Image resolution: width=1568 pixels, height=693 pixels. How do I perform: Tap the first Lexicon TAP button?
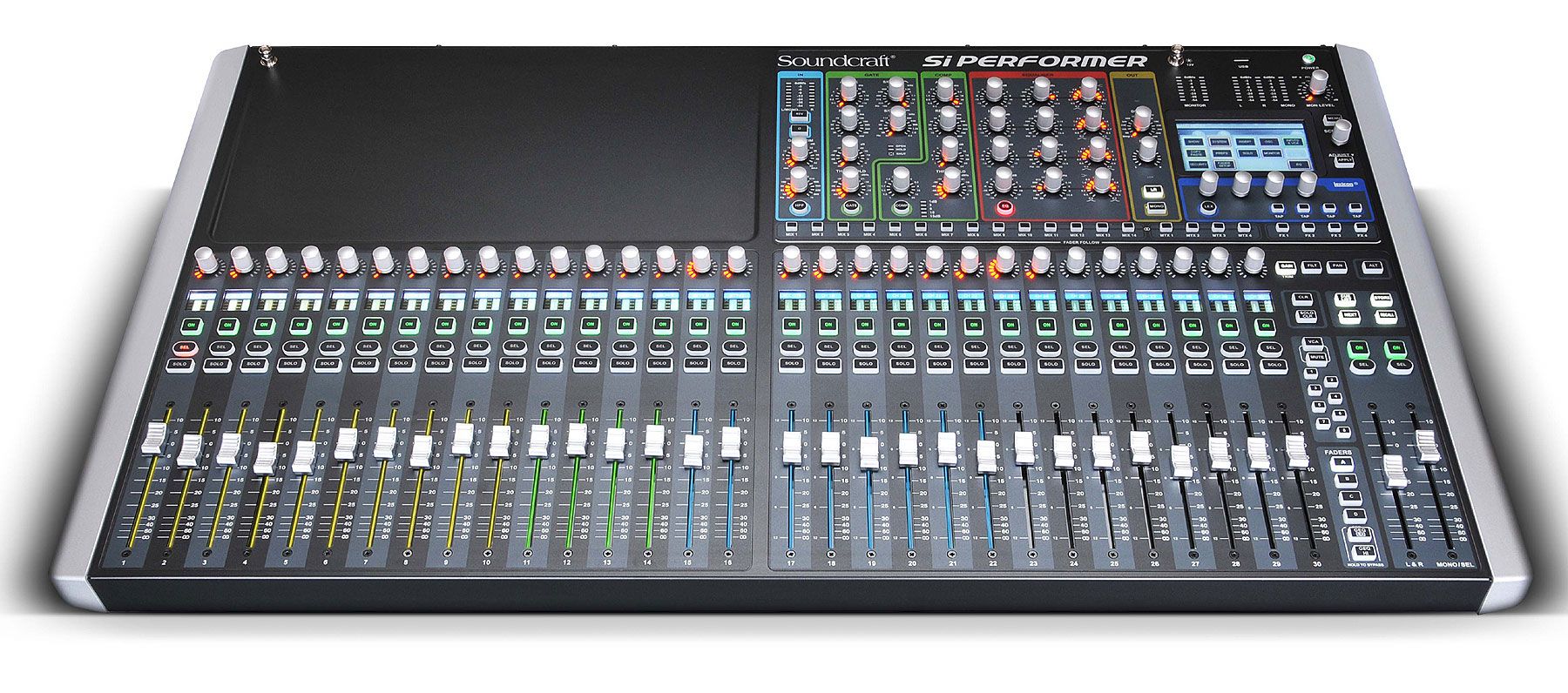1279,209
